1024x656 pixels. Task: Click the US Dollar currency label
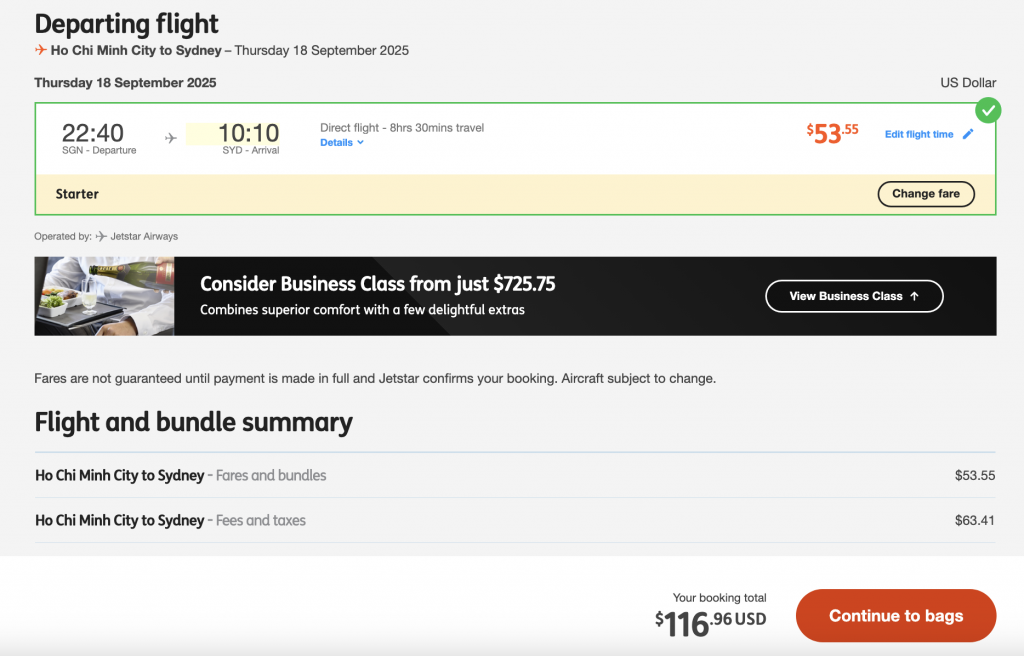(x=968, y=82)
